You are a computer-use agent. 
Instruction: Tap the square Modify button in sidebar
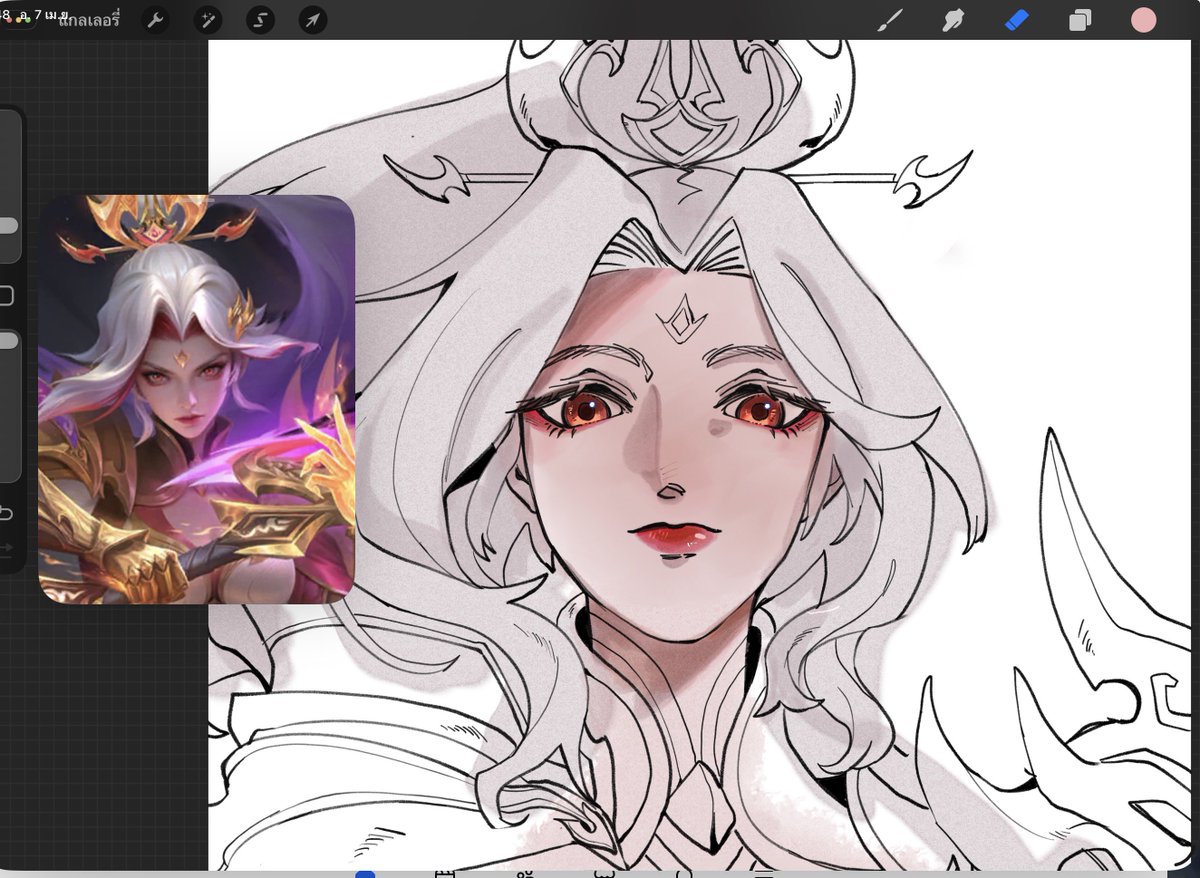(6, 295)
